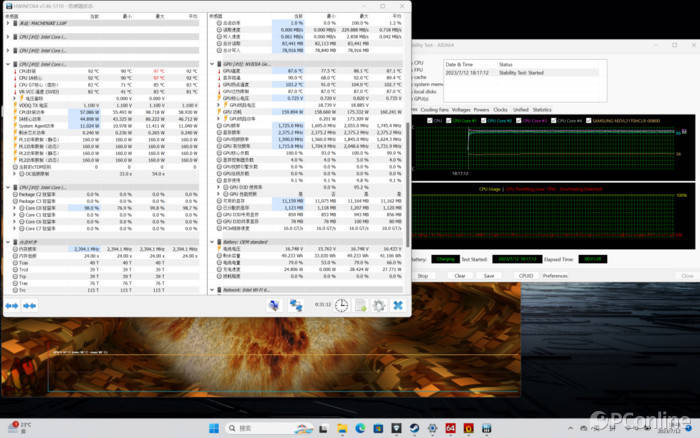Click the HWiNFO logging file icon
Screen dimensions: 700x438
(360, 305)
